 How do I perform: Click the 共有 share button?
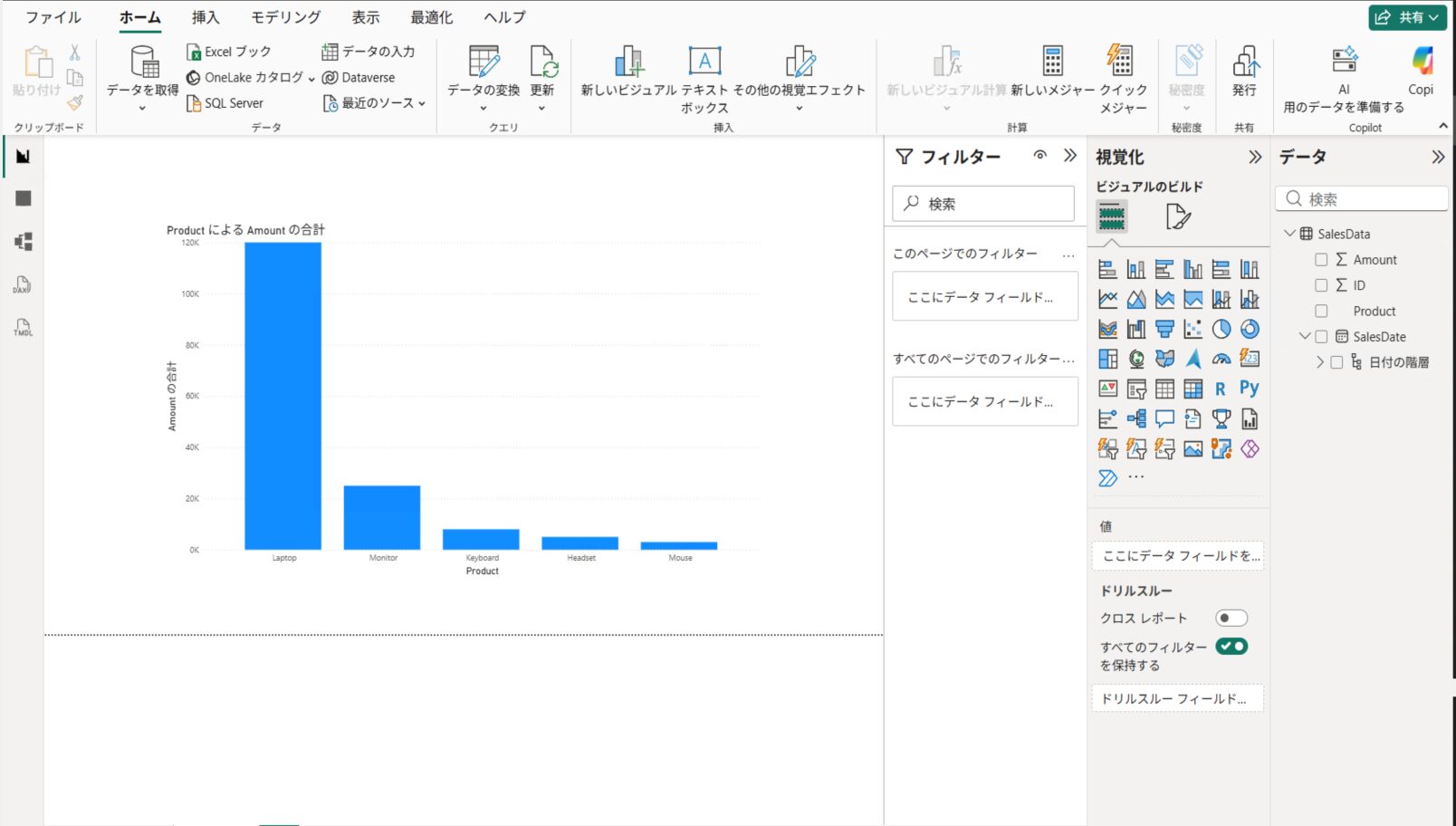[x=1406, y=17]
